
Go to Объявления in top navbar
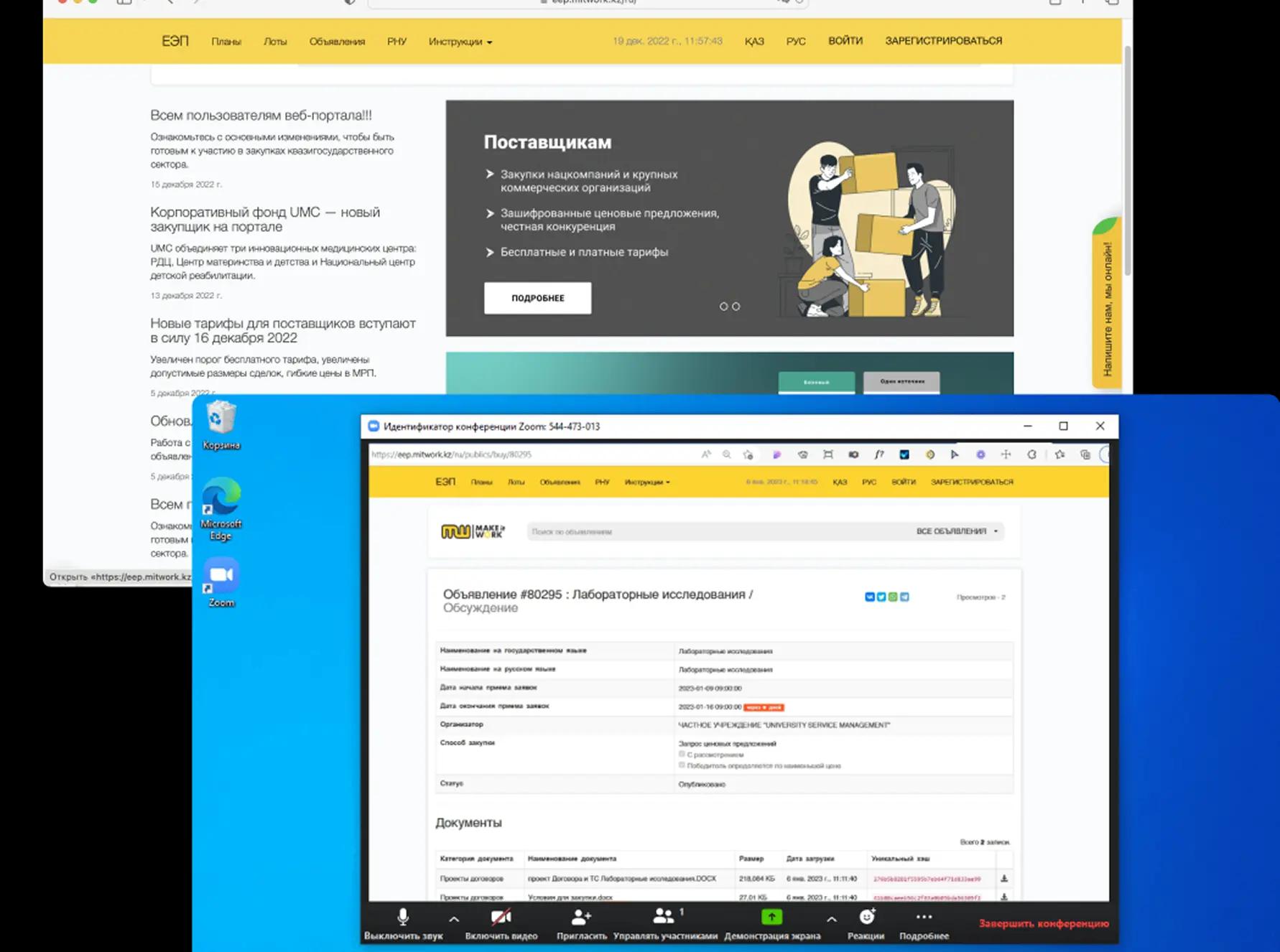(337, 42)
